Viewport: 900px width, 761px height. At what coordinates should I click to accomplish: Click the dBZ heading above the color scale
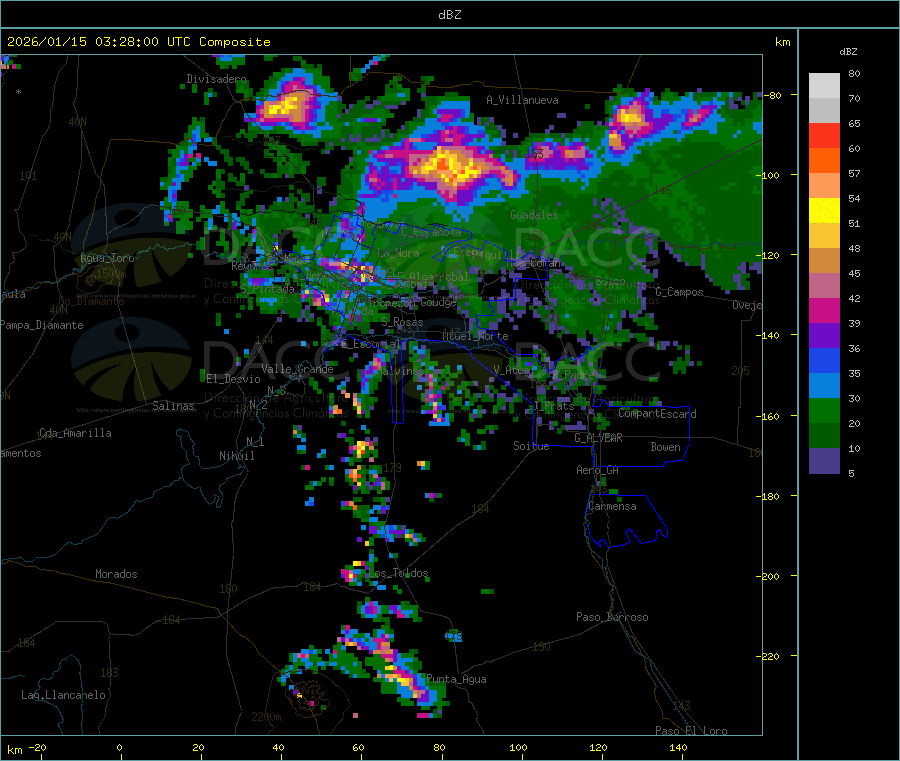848,52
